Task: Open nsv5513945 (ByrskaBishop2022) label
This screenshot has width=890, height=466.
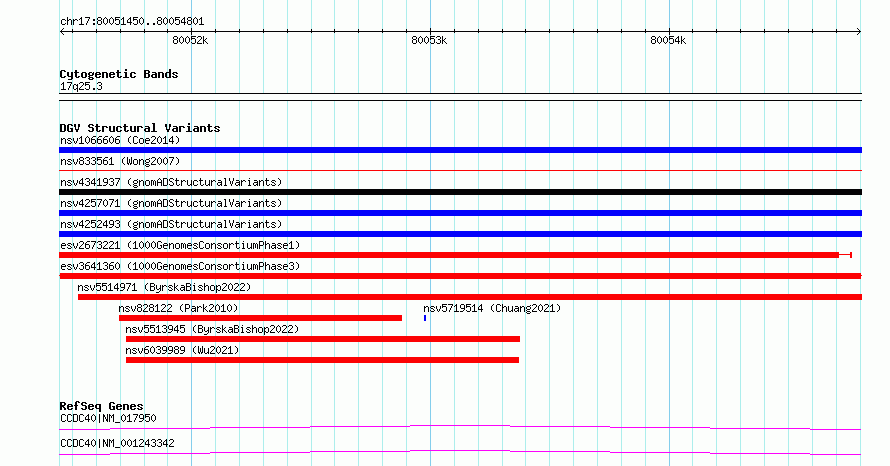Action: click(212, 329)
